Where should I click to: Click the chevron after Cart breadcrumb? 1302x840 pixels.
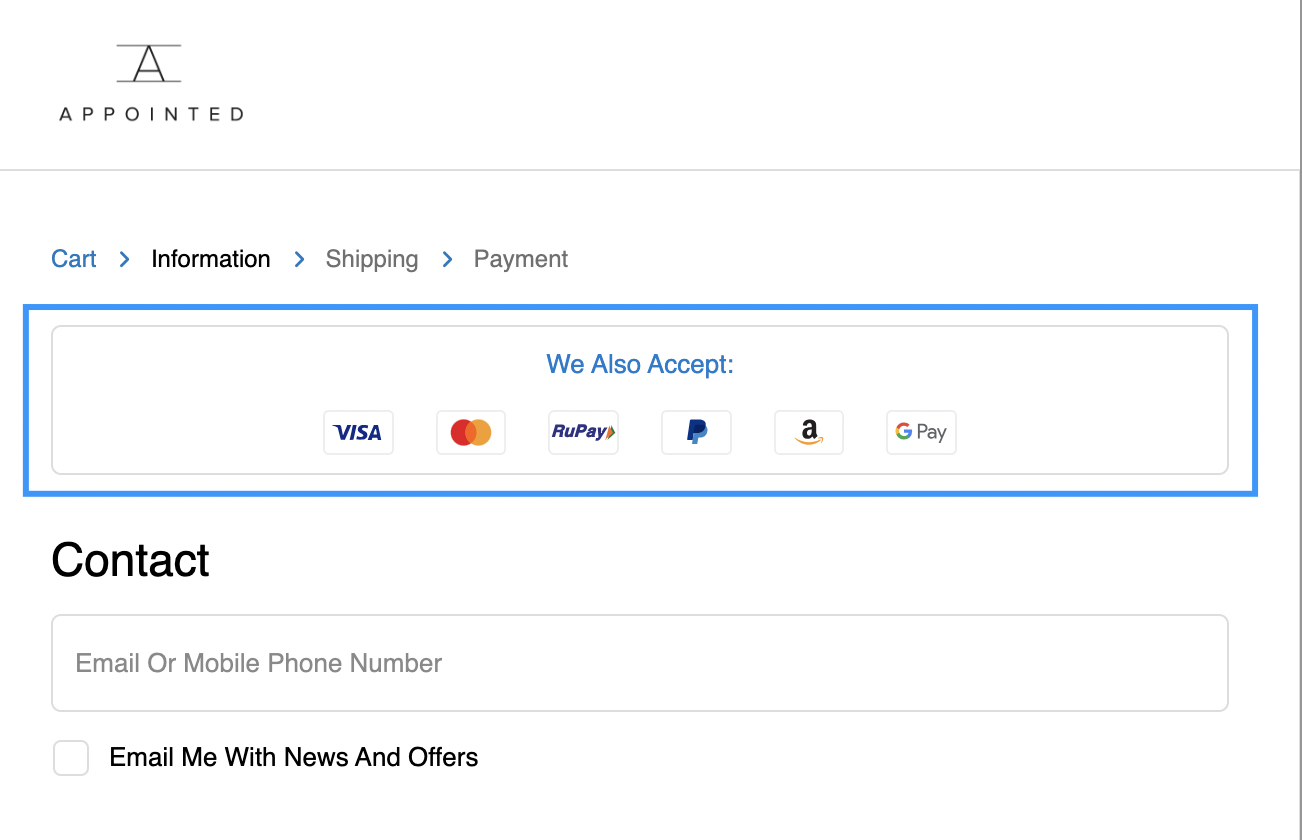124,259
